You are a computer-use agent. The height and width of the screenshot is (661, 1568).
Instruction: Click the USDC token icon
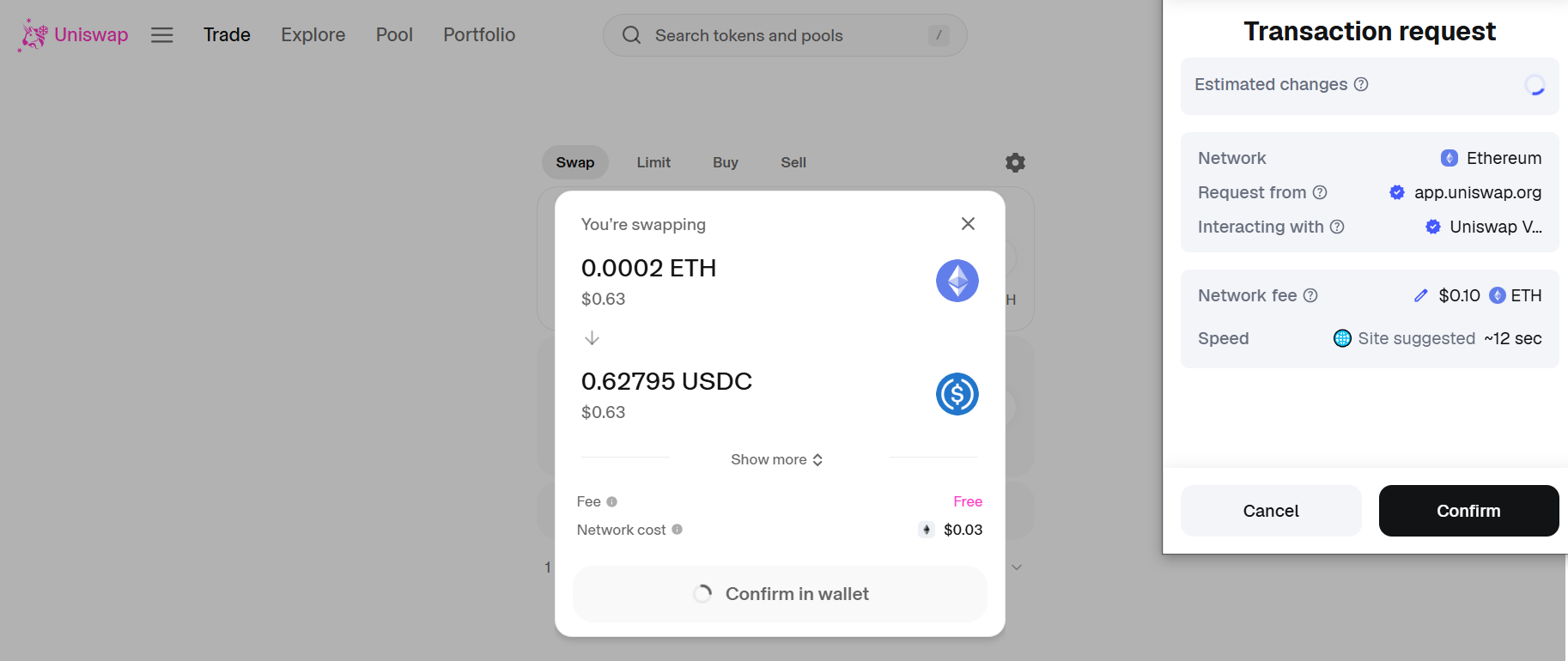coord(957,395)
